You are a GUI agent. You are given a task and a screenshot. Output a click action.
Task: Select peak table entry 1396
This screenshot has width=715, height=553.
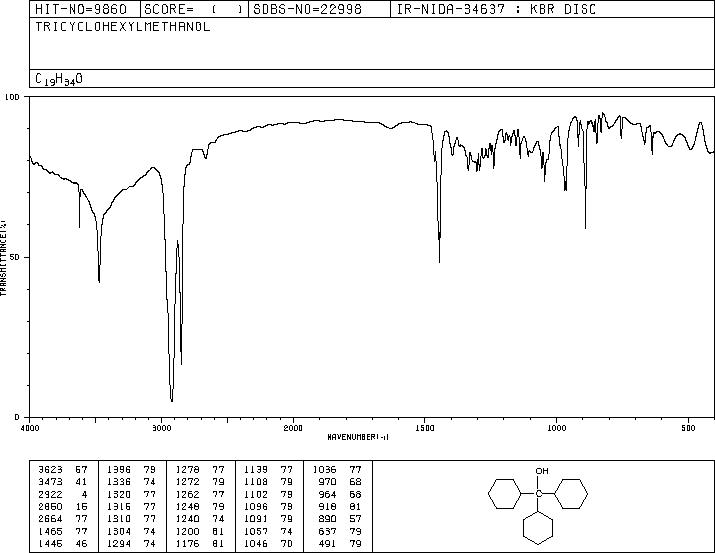click(131, 470)
